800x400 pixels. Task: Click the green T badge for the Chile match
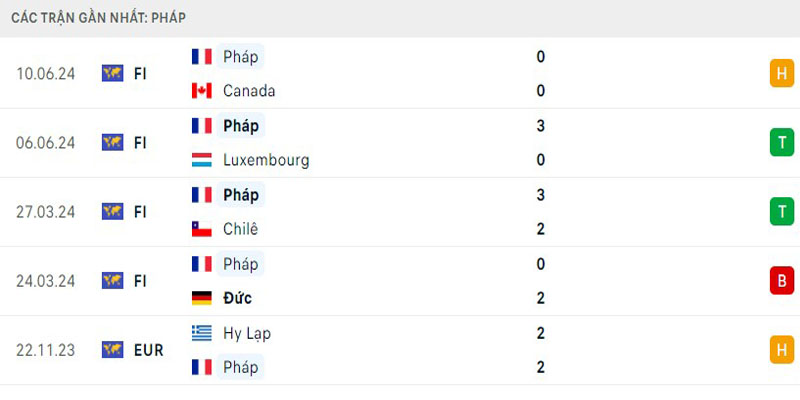pyautogui.click(x=781, y=211)
